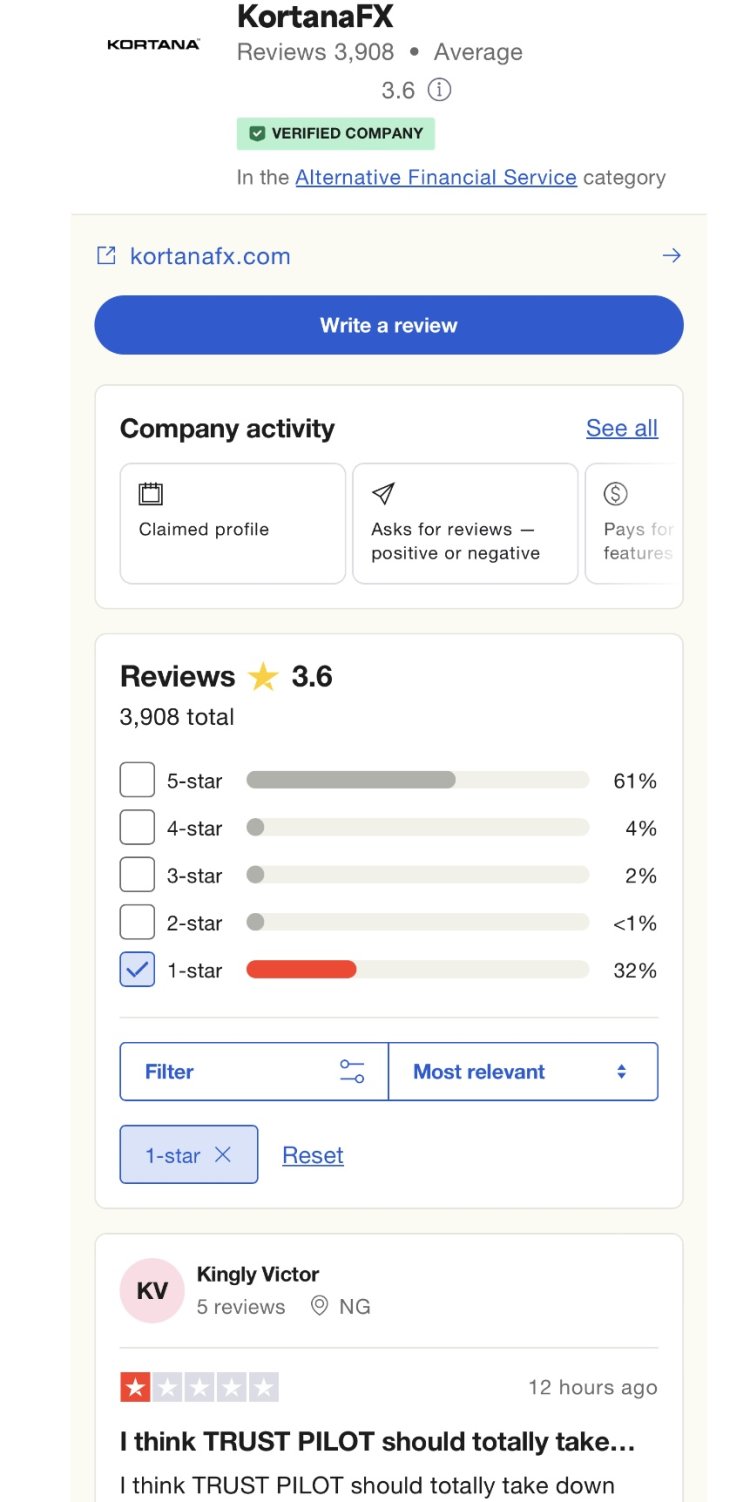Reset the review filters
This screenshot has width=750, height=1502.
pos(313,1155)
